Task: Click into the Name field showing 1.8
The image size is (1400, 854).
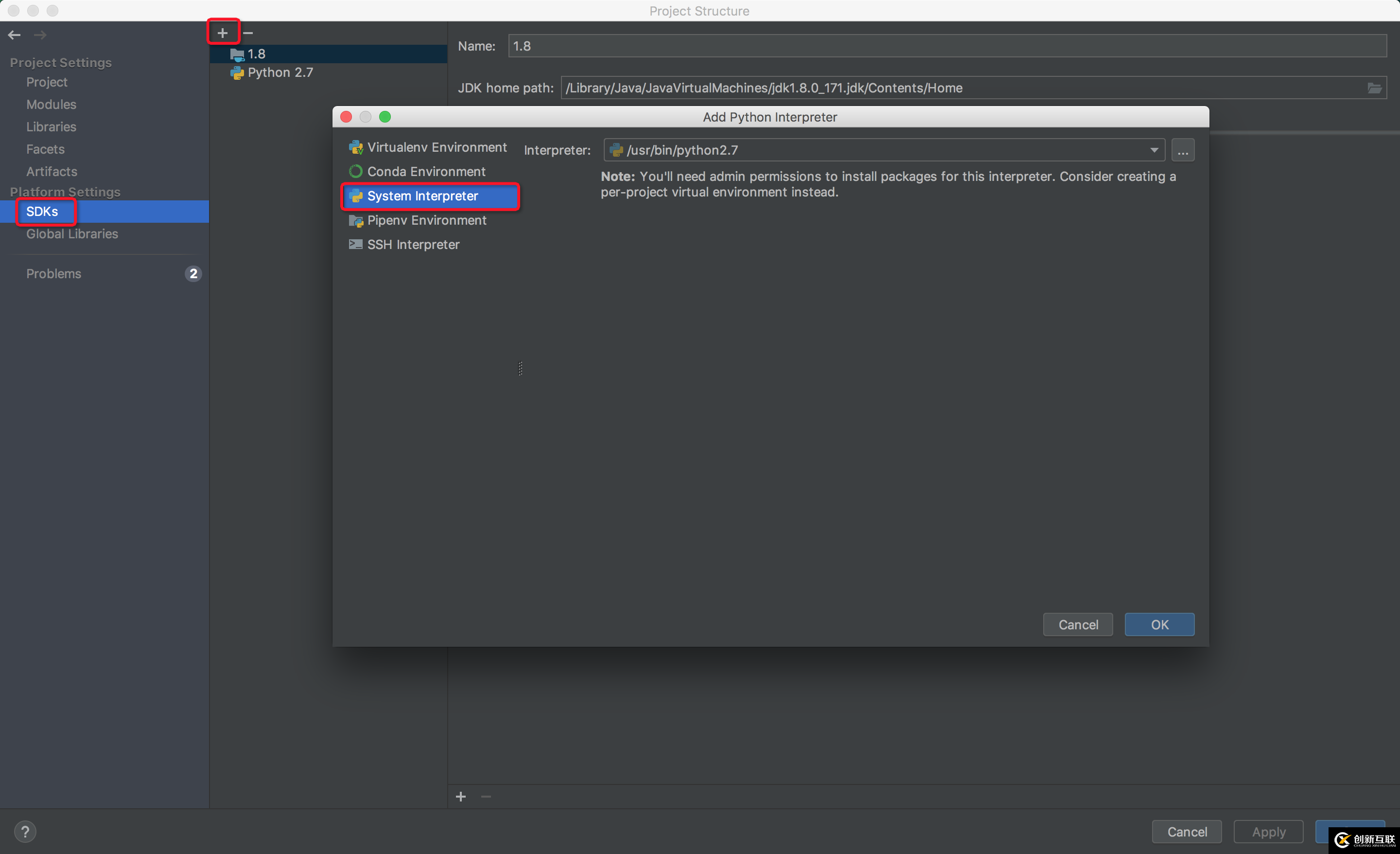Action: pyautogui.click(x=682, y=46)
